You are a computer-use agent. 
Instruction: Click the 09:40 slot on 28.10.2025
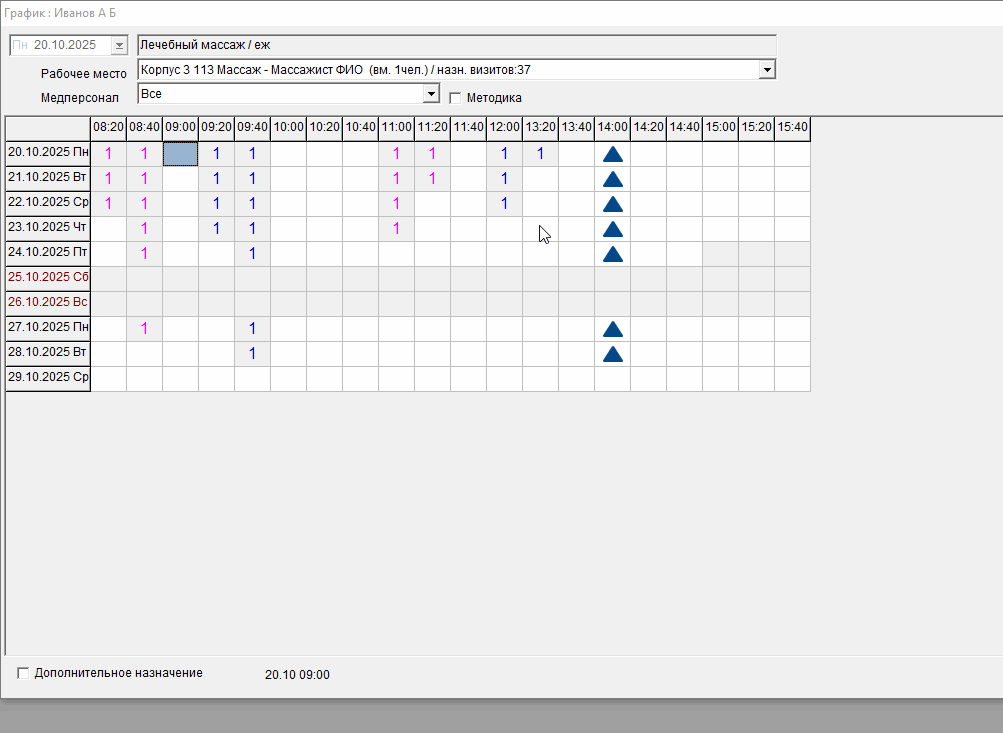point(252,354)
